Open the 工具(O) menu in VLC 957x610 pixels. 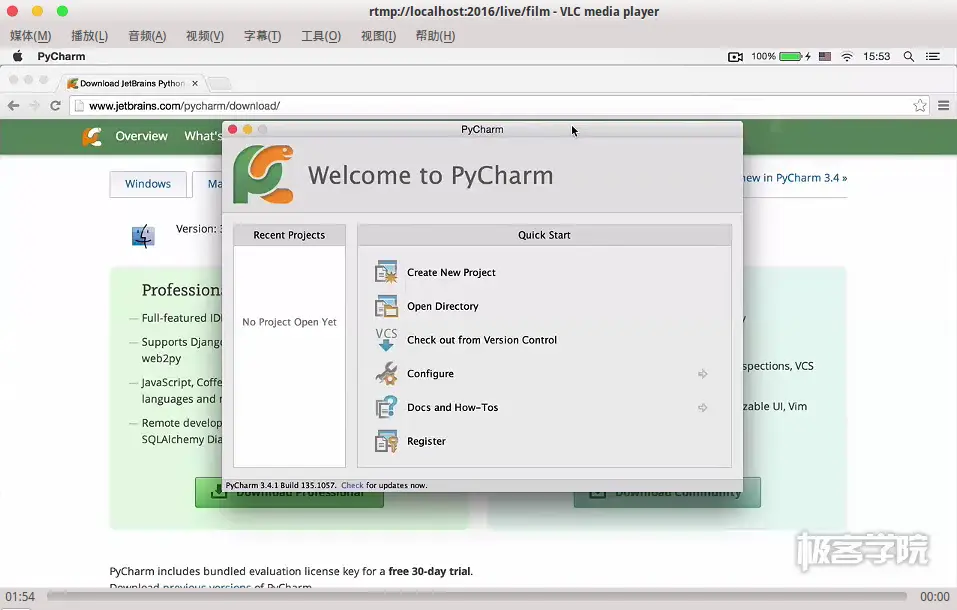321,36
